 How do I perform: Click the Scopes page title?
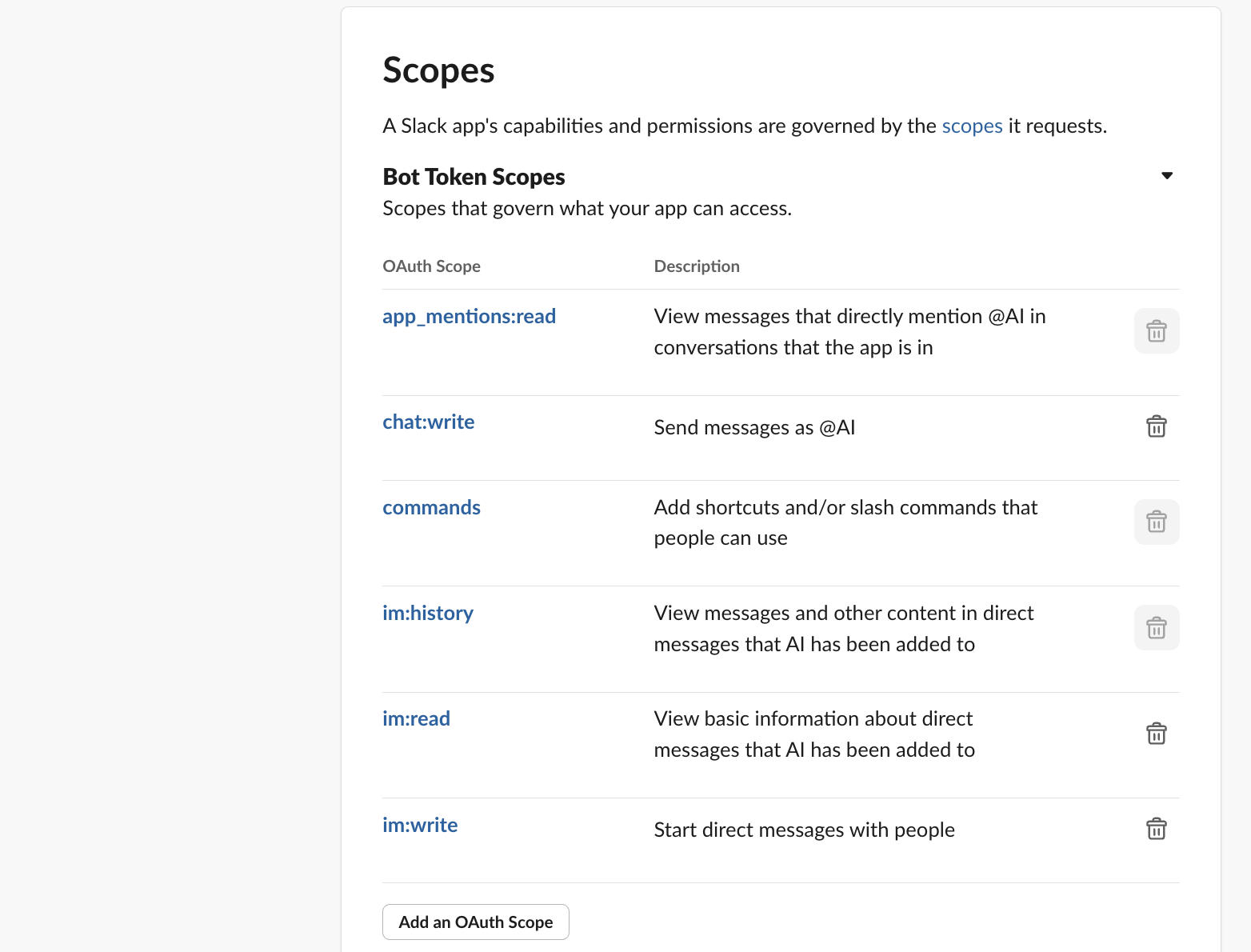(438, 70)
